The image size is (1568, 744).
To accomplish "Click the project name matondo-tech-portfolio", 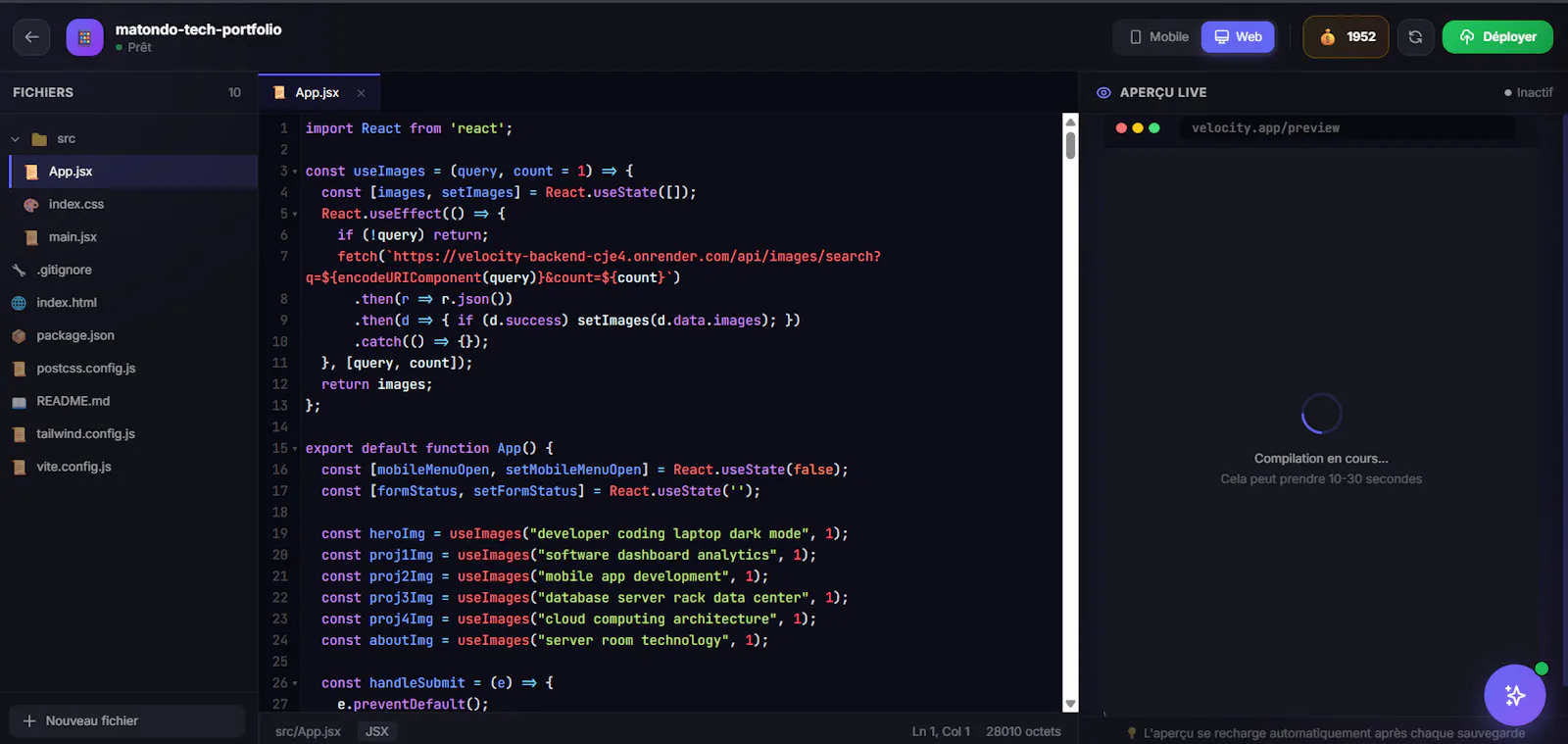I will 198,29.
